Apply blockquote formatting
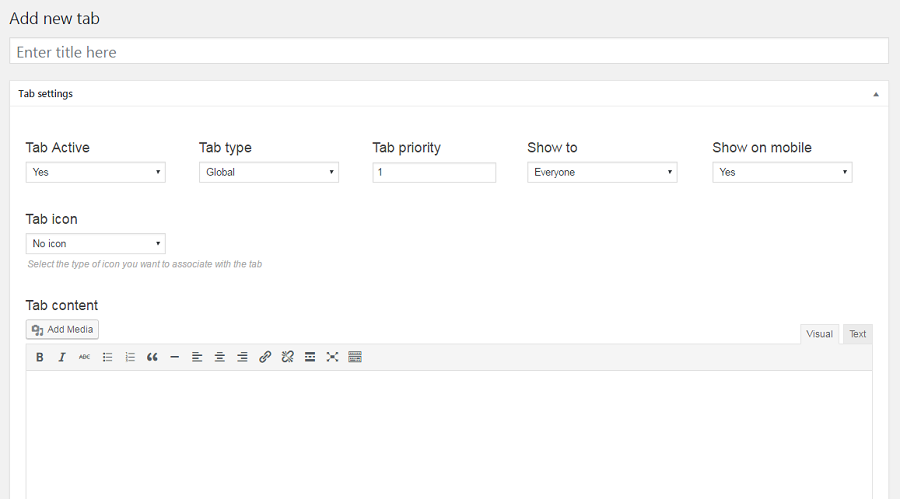Screen dimensions: 900x499 [x=152, y=357]
